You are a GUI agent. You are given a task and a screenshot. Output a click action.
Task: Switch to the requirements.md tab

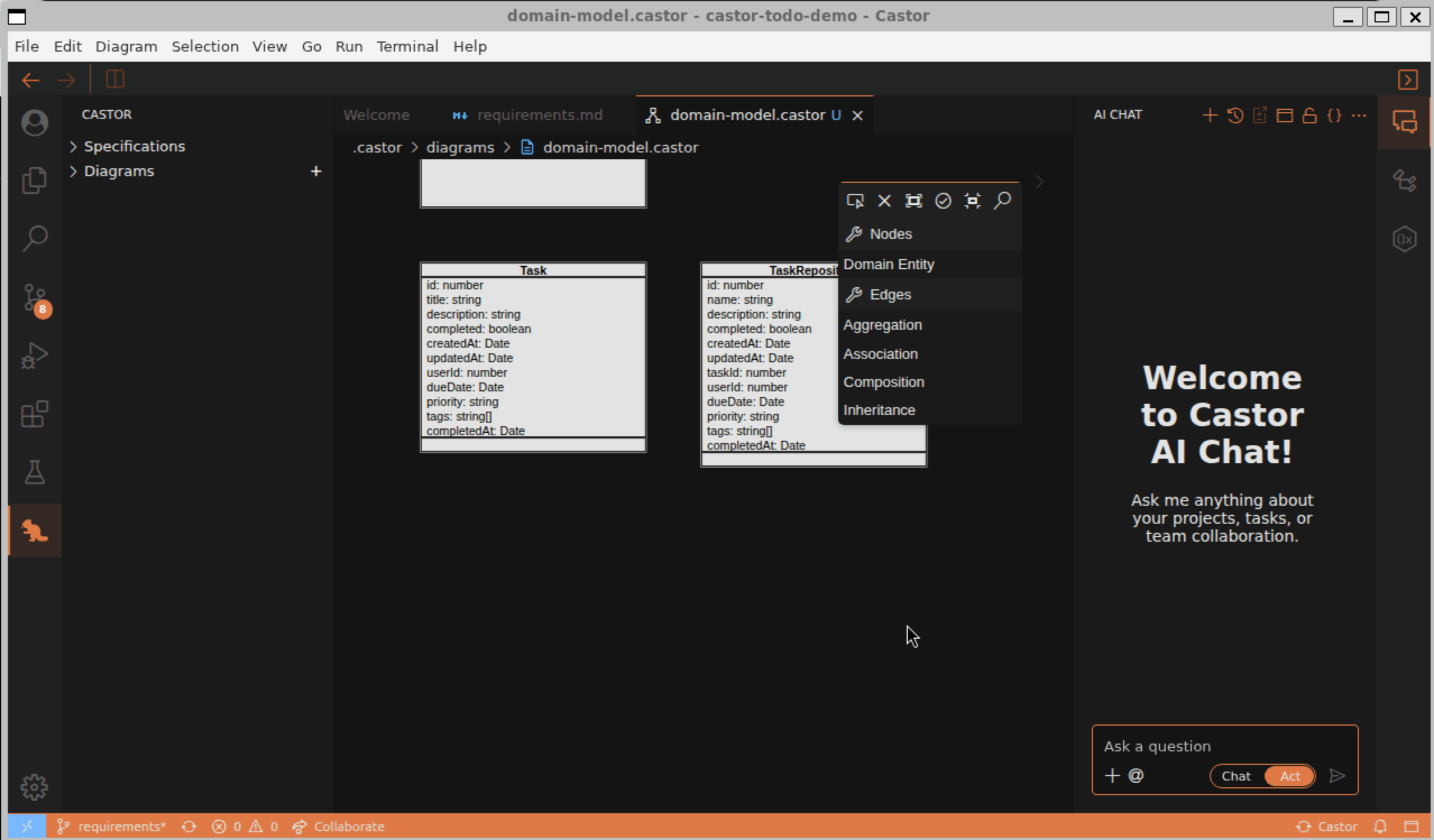[540, 115]
